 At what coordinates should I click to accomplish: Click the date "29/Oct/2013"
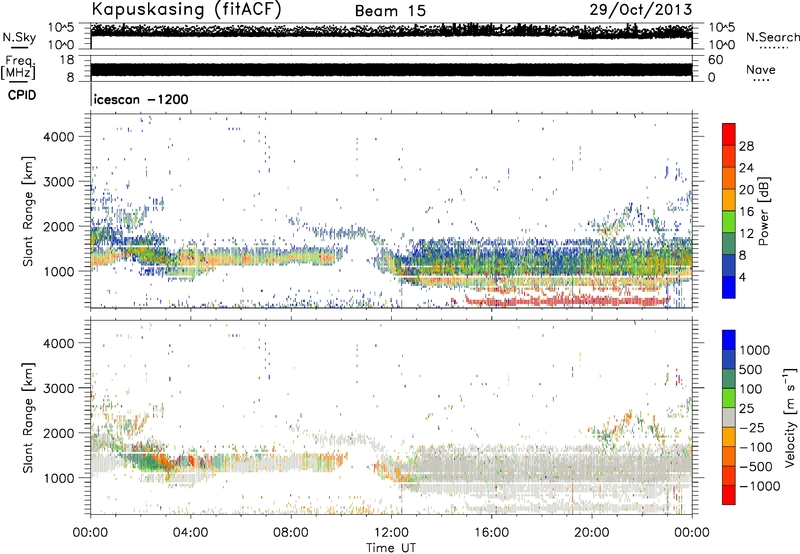(641, 10)
